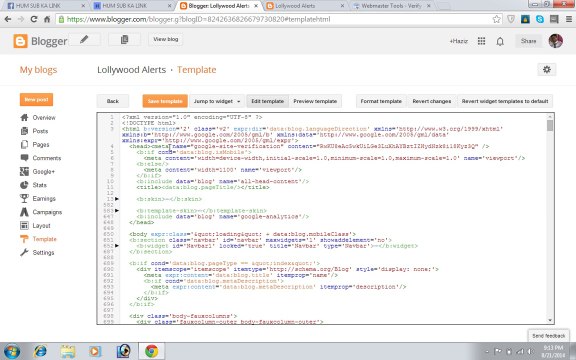Click the View blog button
The width and height of the screenshot is (576, 360).
click(x=166, y=39)
